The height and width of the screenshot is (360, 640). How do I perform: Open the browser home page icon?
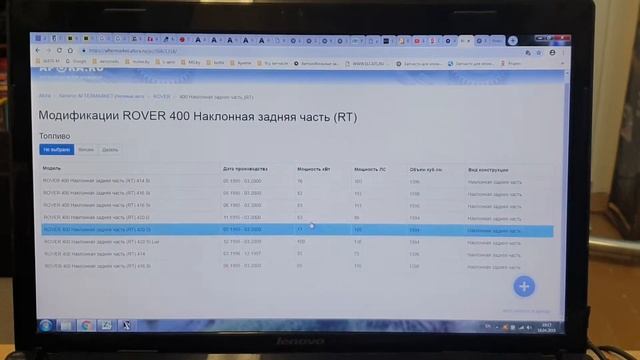pos(70,50)
